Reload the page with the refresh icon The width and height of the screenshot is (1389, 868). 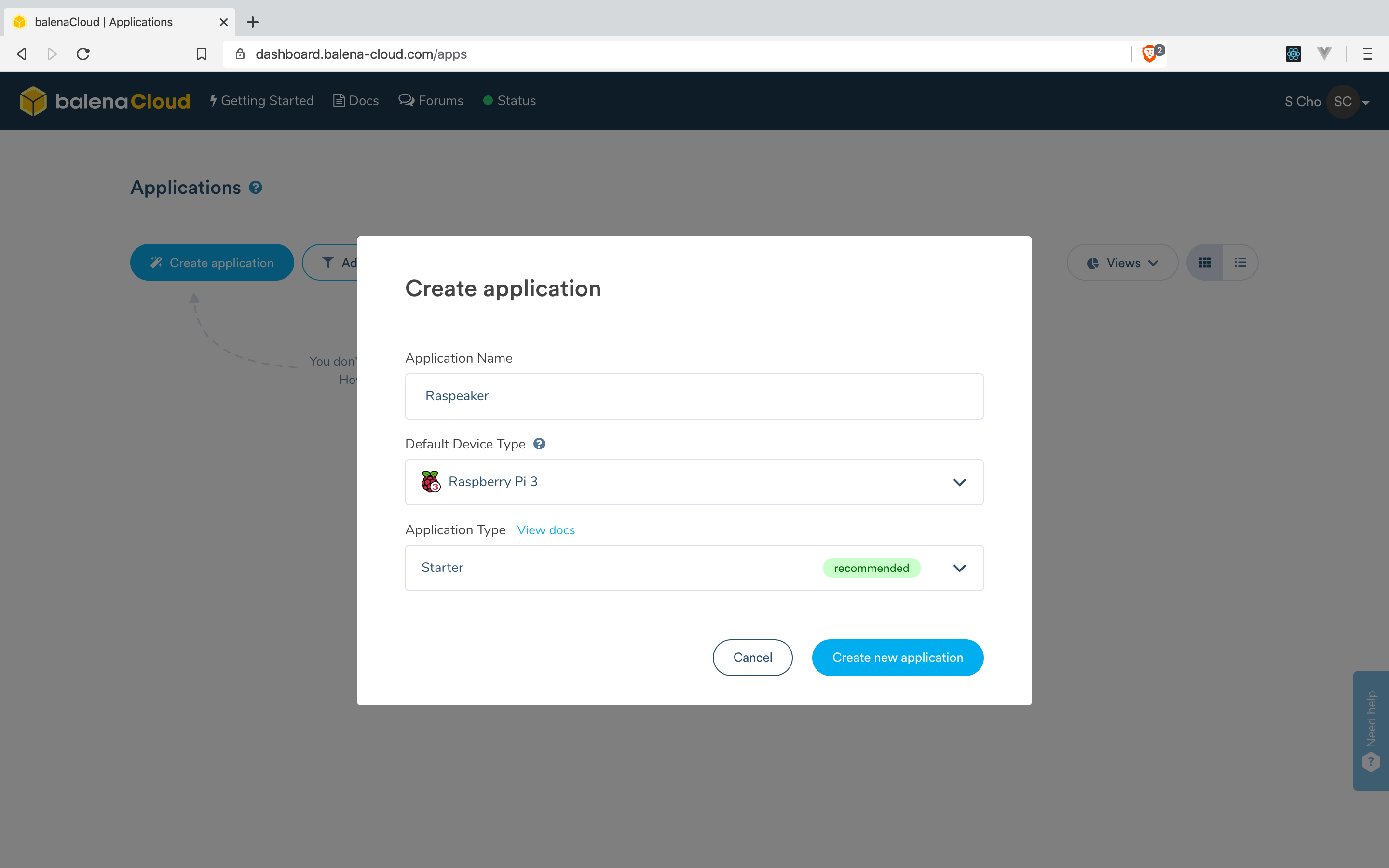click(83, 54)
